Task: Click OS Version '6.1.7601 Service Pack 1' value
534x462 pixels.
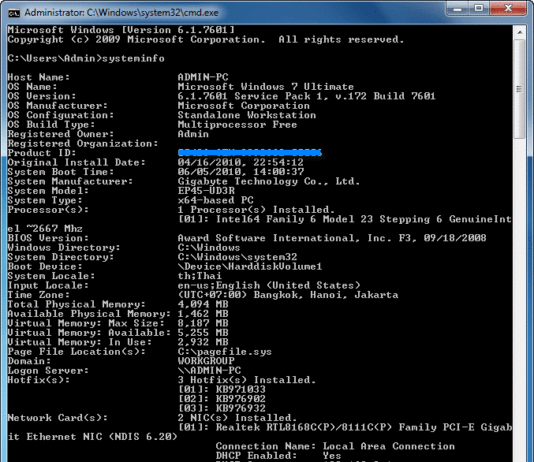Action: pyautogui.click(x=307, y=96)
